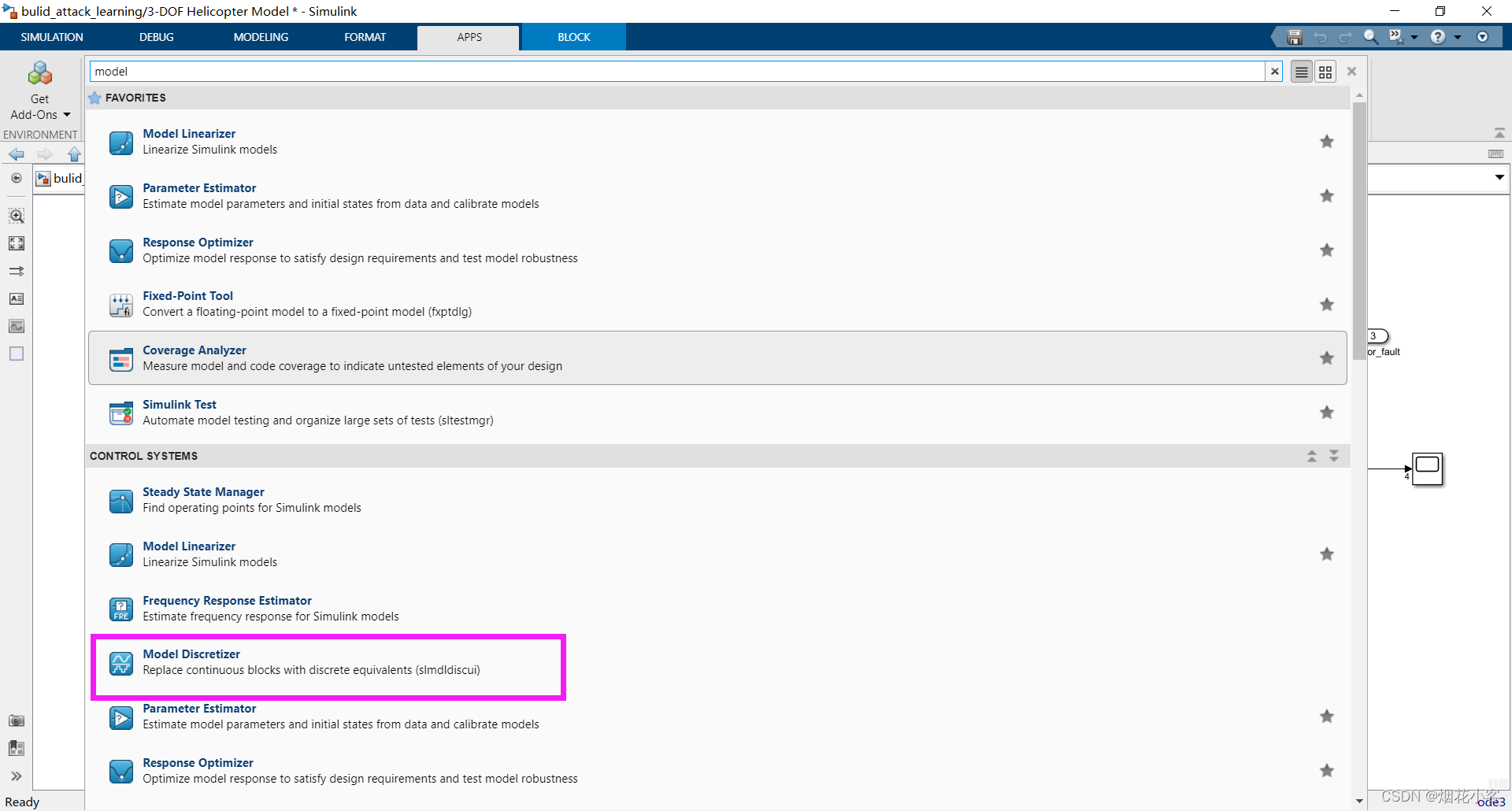Screen dimensions: 1512x811
Task: Click the image tool icon in palette
Action: pos(17,326)
